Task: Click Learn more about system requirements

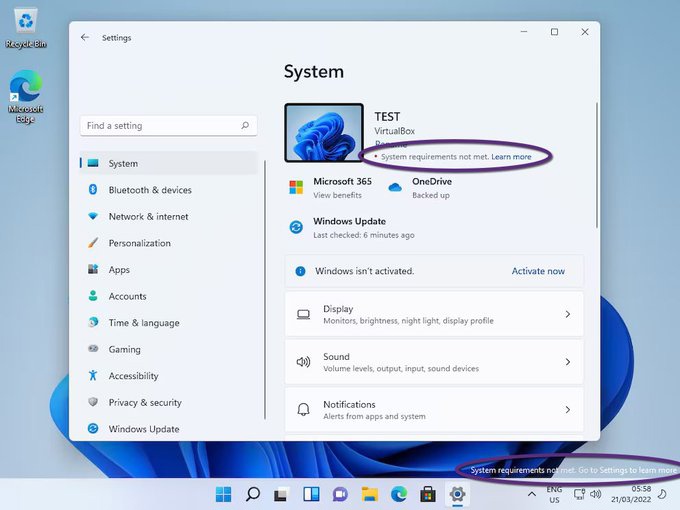Action: pyautogui.click(x=511, y=157)
